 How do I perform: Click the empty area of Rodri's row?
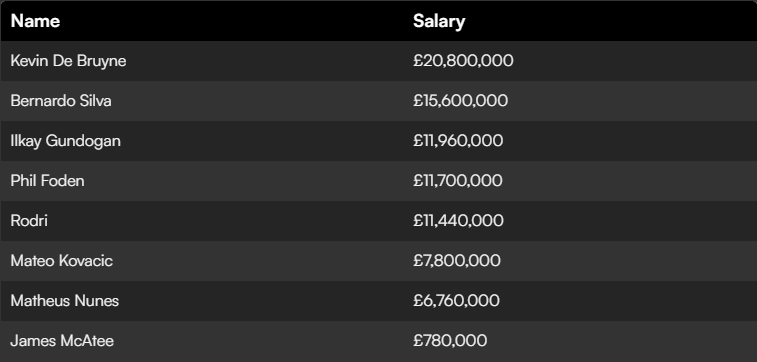tap(628, 221)
